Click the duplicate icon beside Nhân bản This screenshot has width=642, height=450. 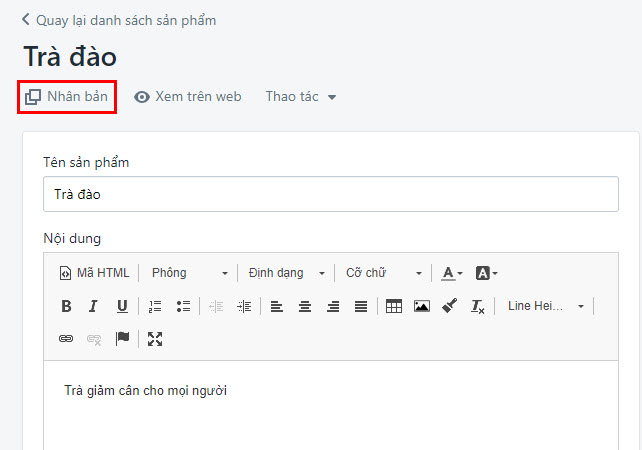coord(33,97)
